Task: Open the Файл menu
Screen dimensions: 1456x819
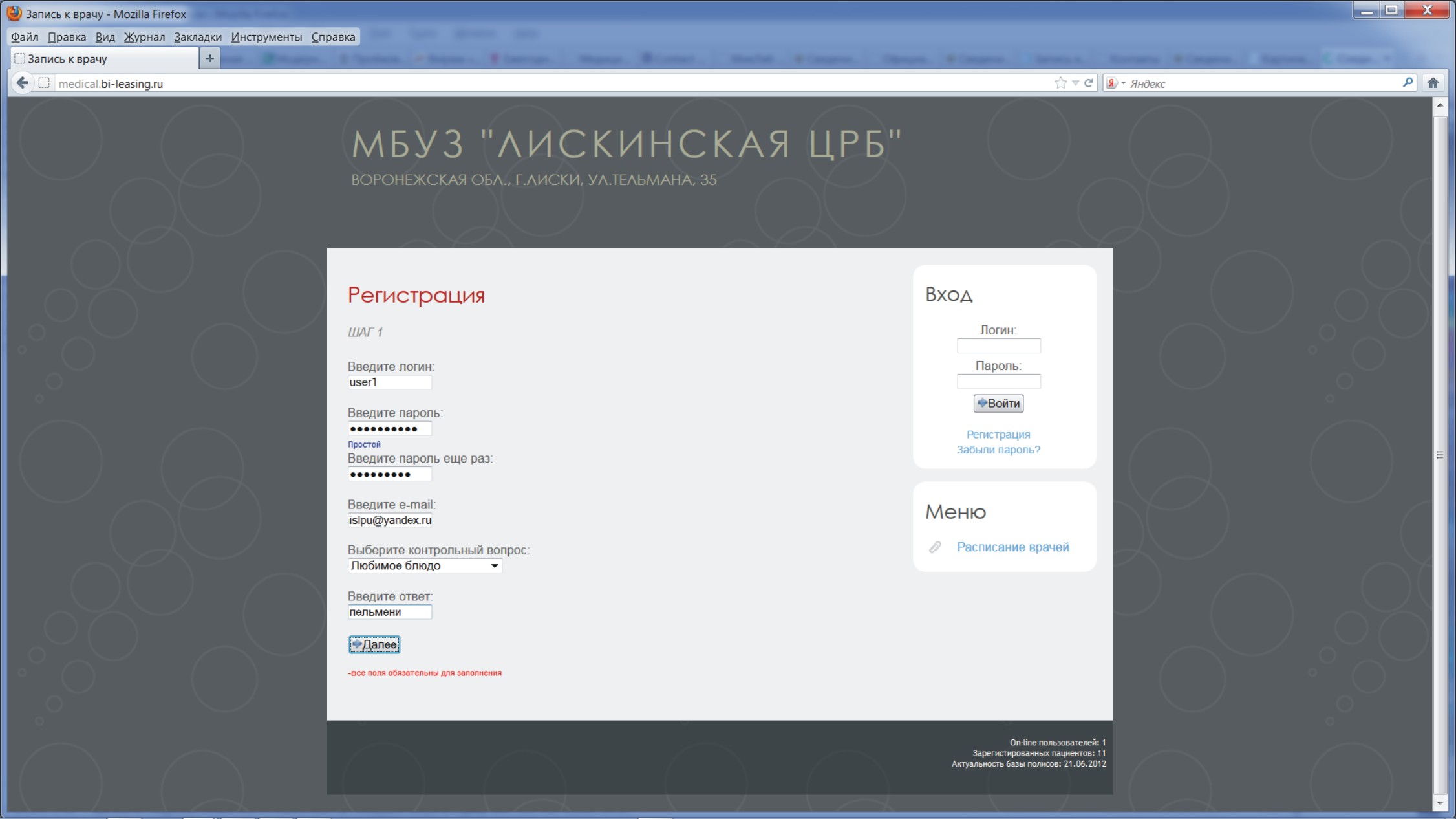Action: point(25,37)
